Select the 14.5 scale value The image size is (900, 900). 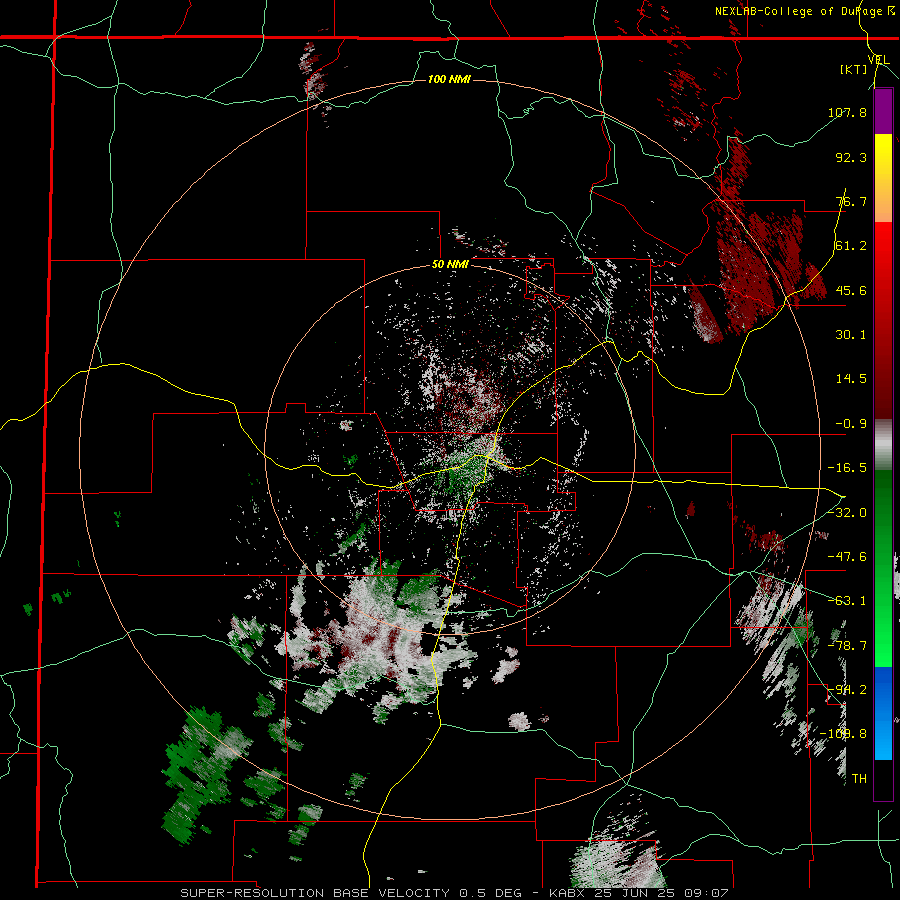tap(851, 379)
